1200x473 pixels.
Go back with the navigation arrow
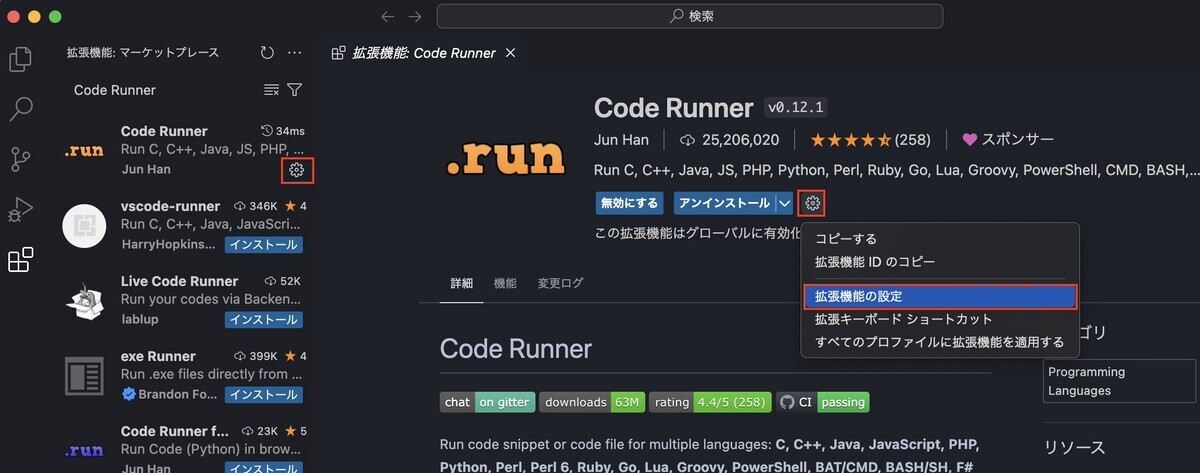coord(388,16)
